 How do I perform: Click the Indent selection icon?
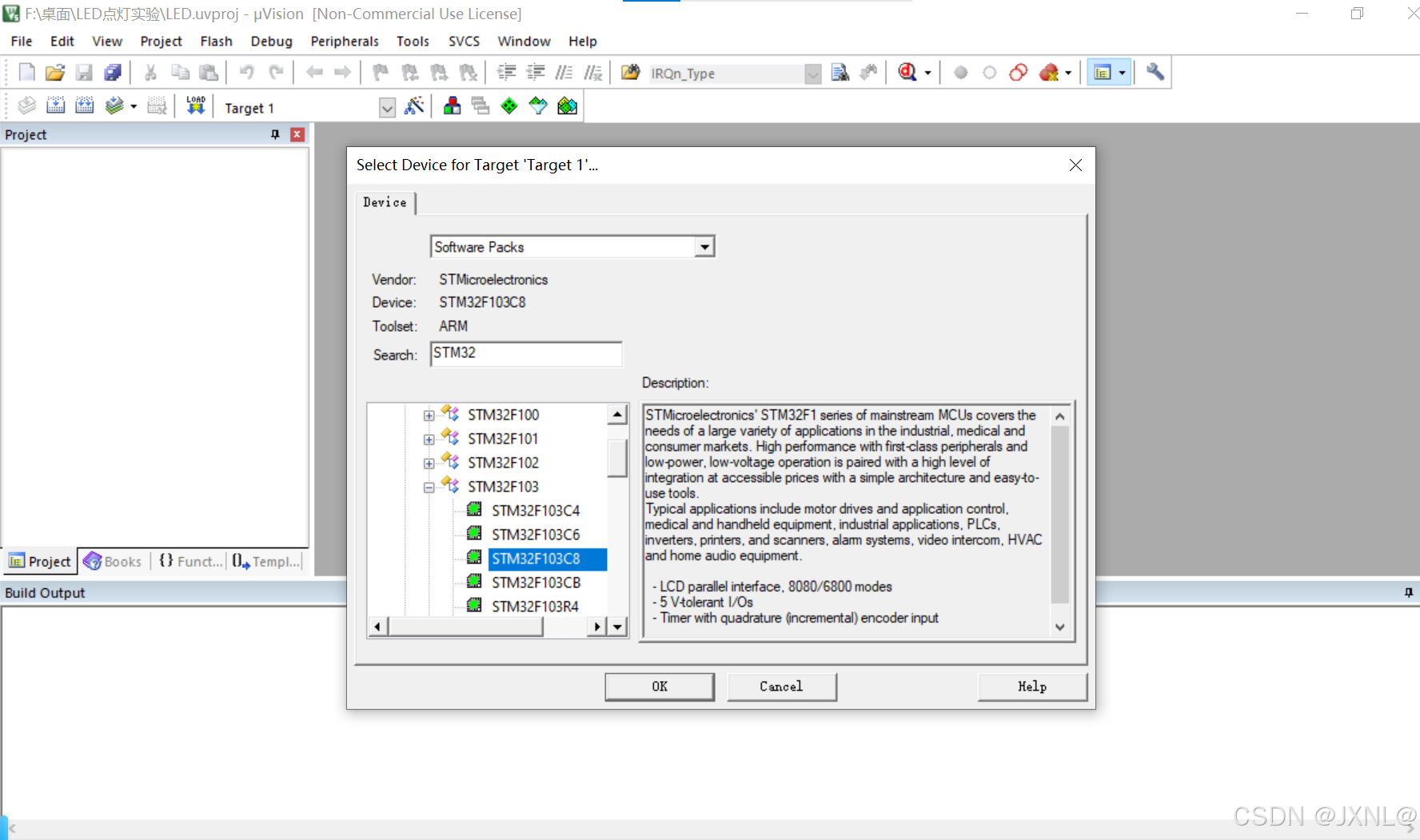tap(506, 73)
